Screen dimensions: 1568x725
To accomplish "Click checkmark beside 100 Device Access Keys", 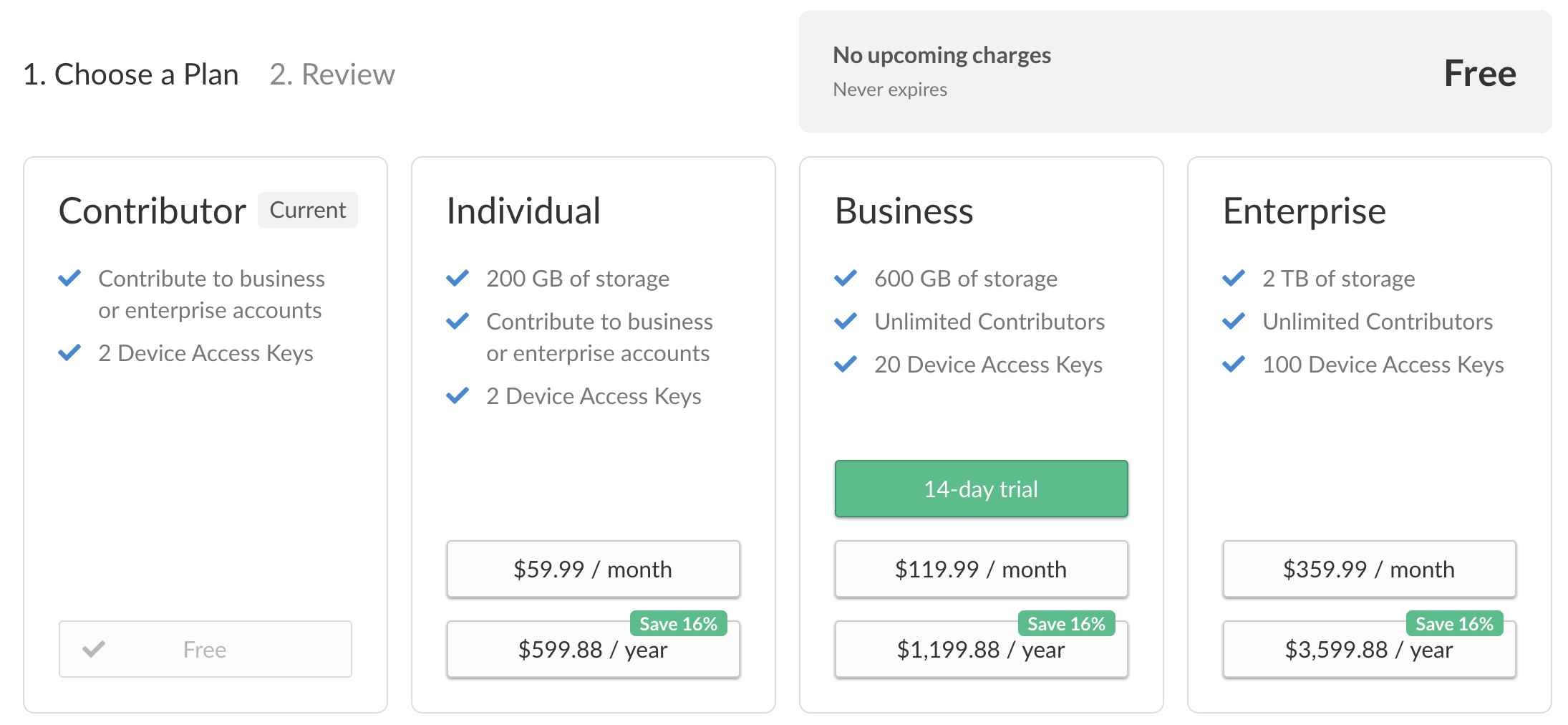I will (x=1234, y=364).
